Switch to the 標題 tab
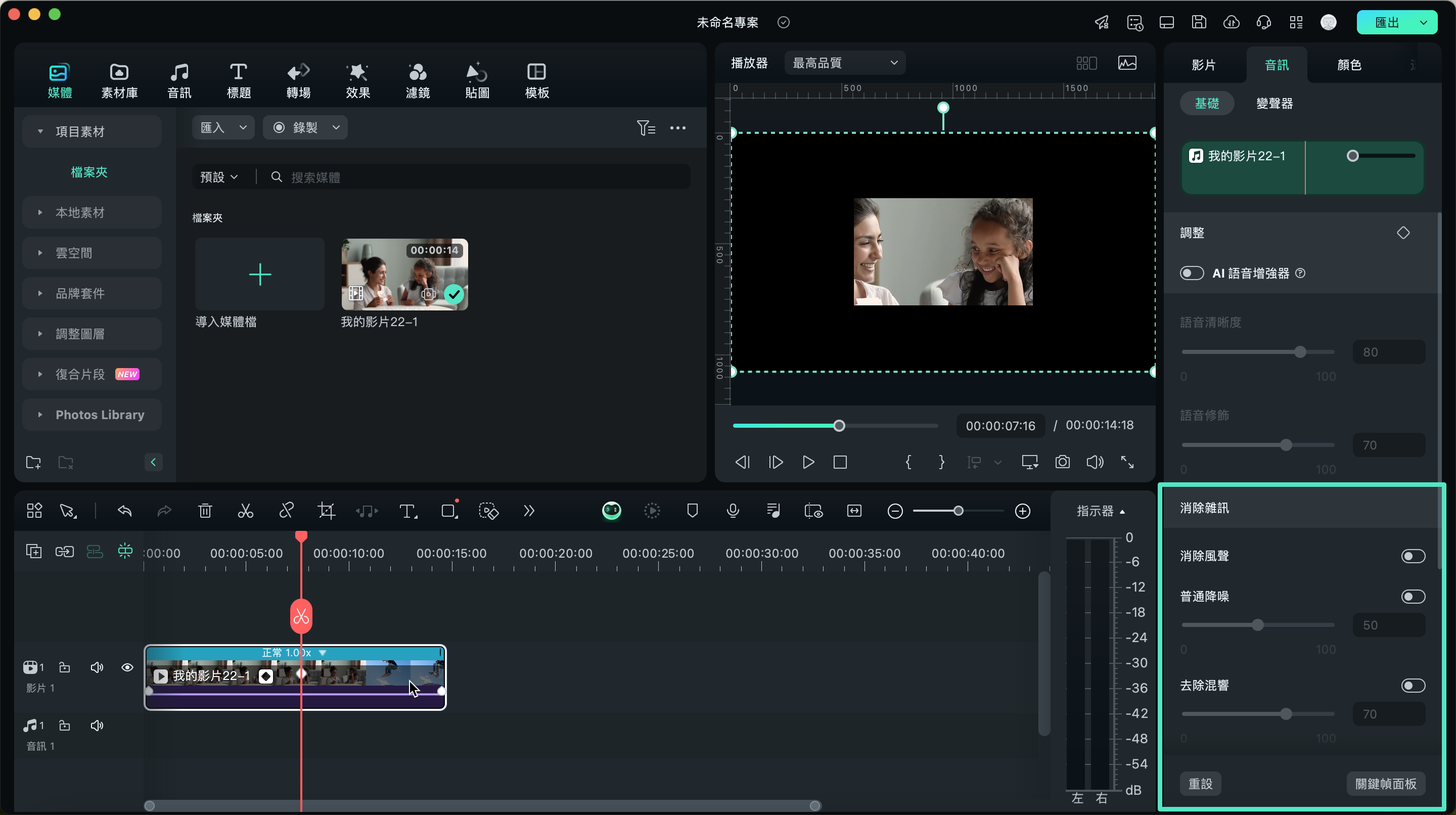Viewport: 1456px width, 815px height. point(239,81)
